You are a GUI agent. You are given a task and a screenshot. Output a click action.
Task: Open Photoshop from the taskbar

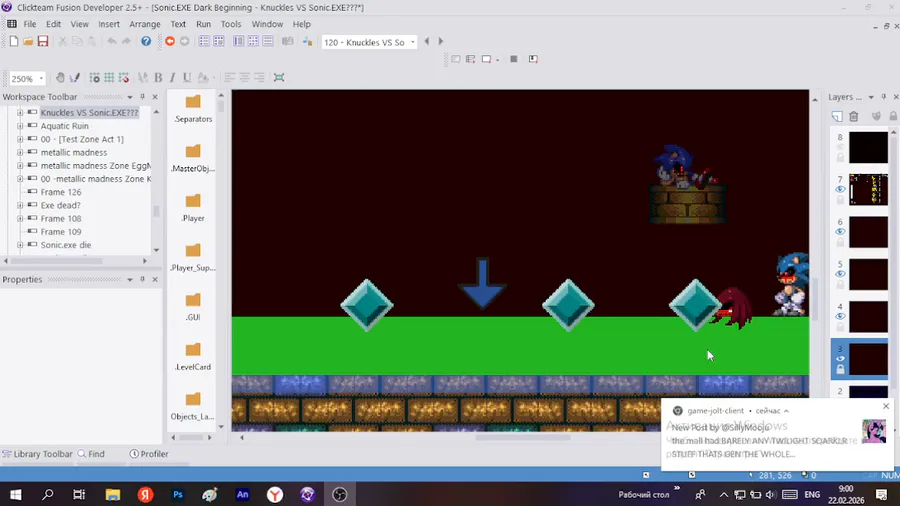coord(178,494)
